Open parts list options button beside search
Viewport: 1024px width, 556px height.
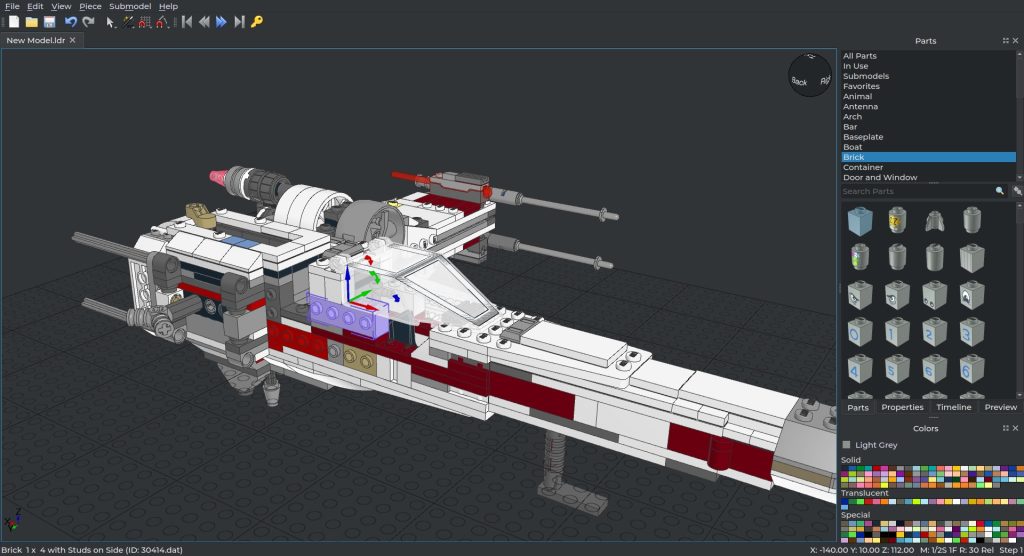(1017, 191)
